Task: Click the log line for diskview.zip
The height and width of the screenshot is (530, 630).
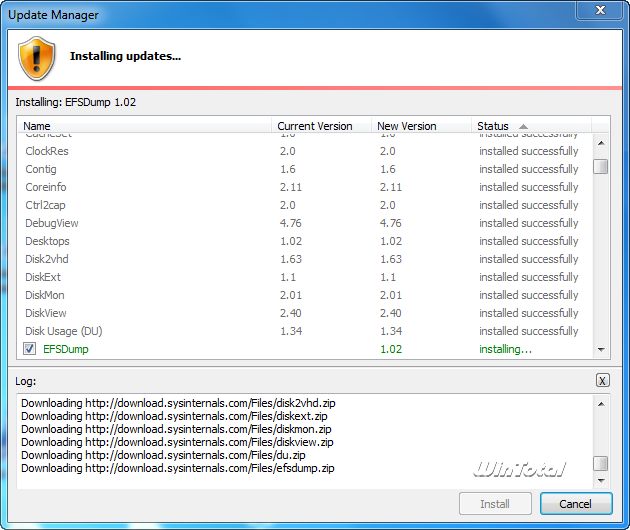Action: 177,442
